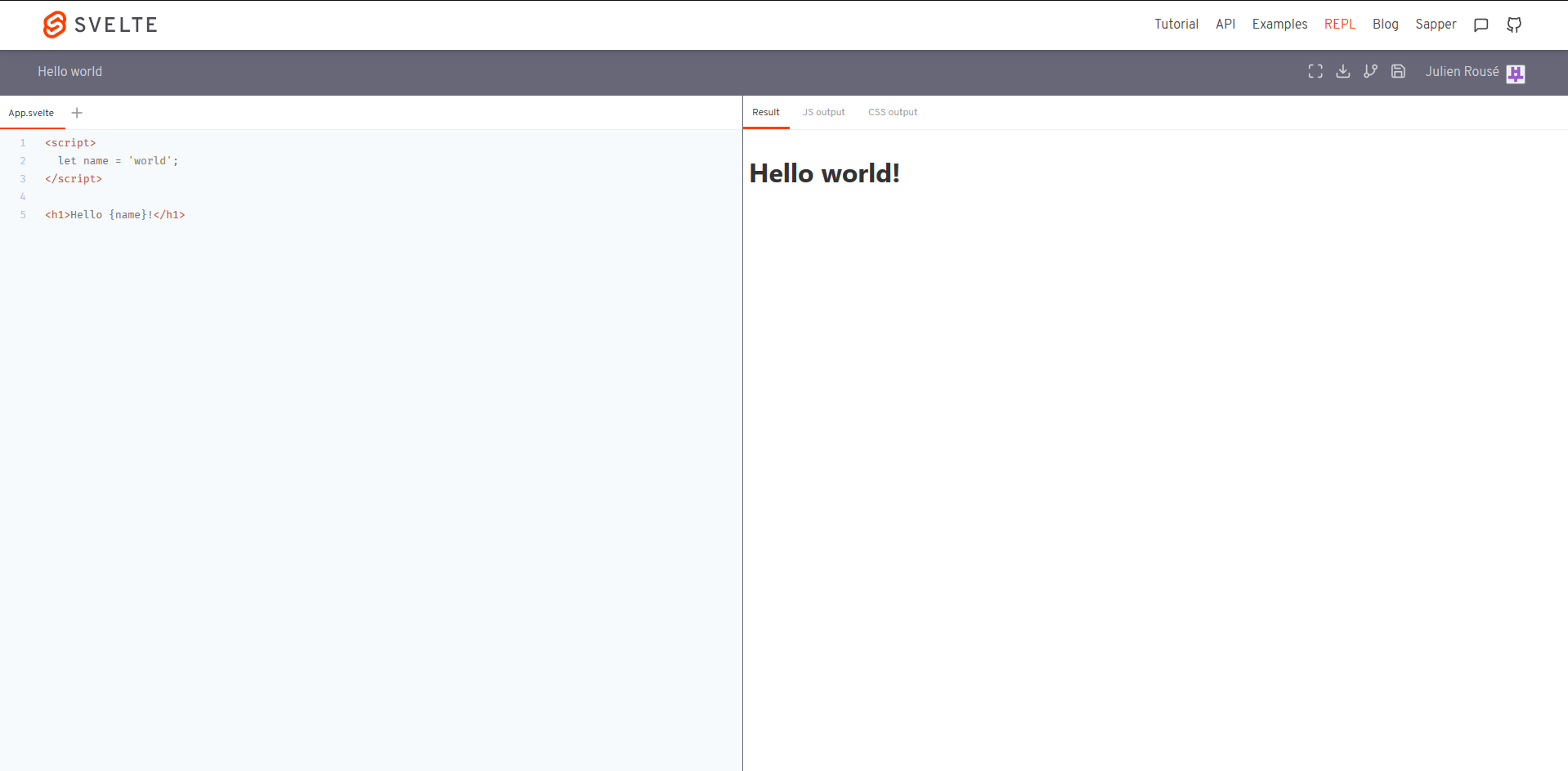This screenshot has width=1568, height=771.
Task: Click line number 4 in the gutter
Action: (23, 197)
